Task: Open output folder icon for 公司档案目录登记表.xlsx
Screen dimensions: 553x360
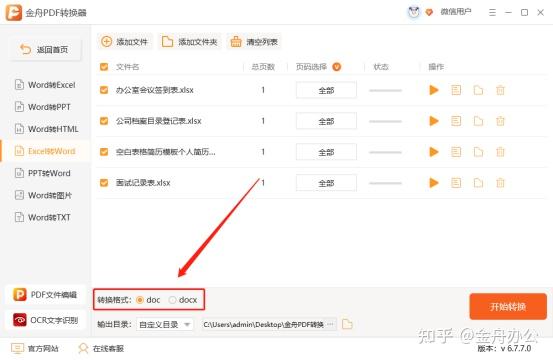Action: click(478, 121)
